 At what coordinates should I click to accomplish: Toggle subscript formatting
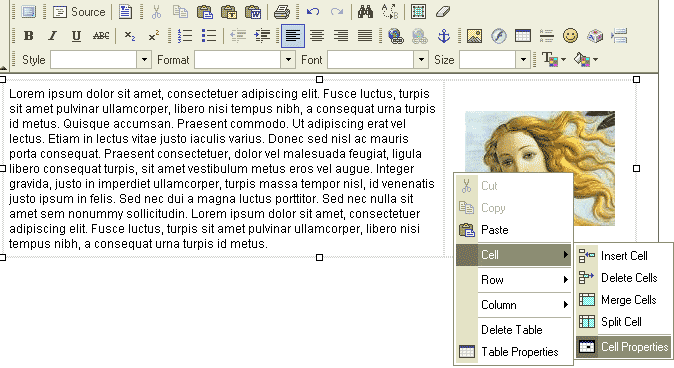[129, 36]
